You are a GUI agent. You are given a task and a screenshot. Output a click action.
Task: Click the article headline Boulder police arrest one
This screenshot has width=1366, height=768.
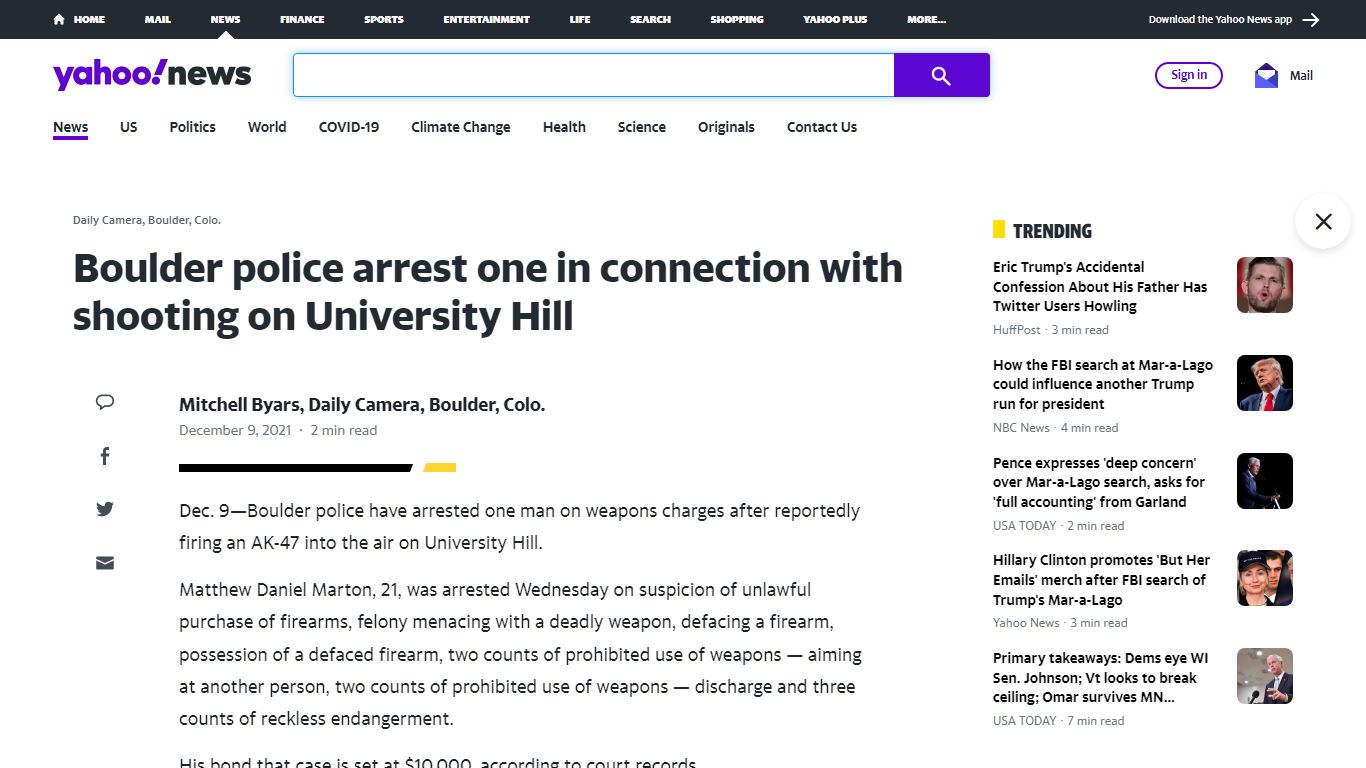[x=488, y=292]
